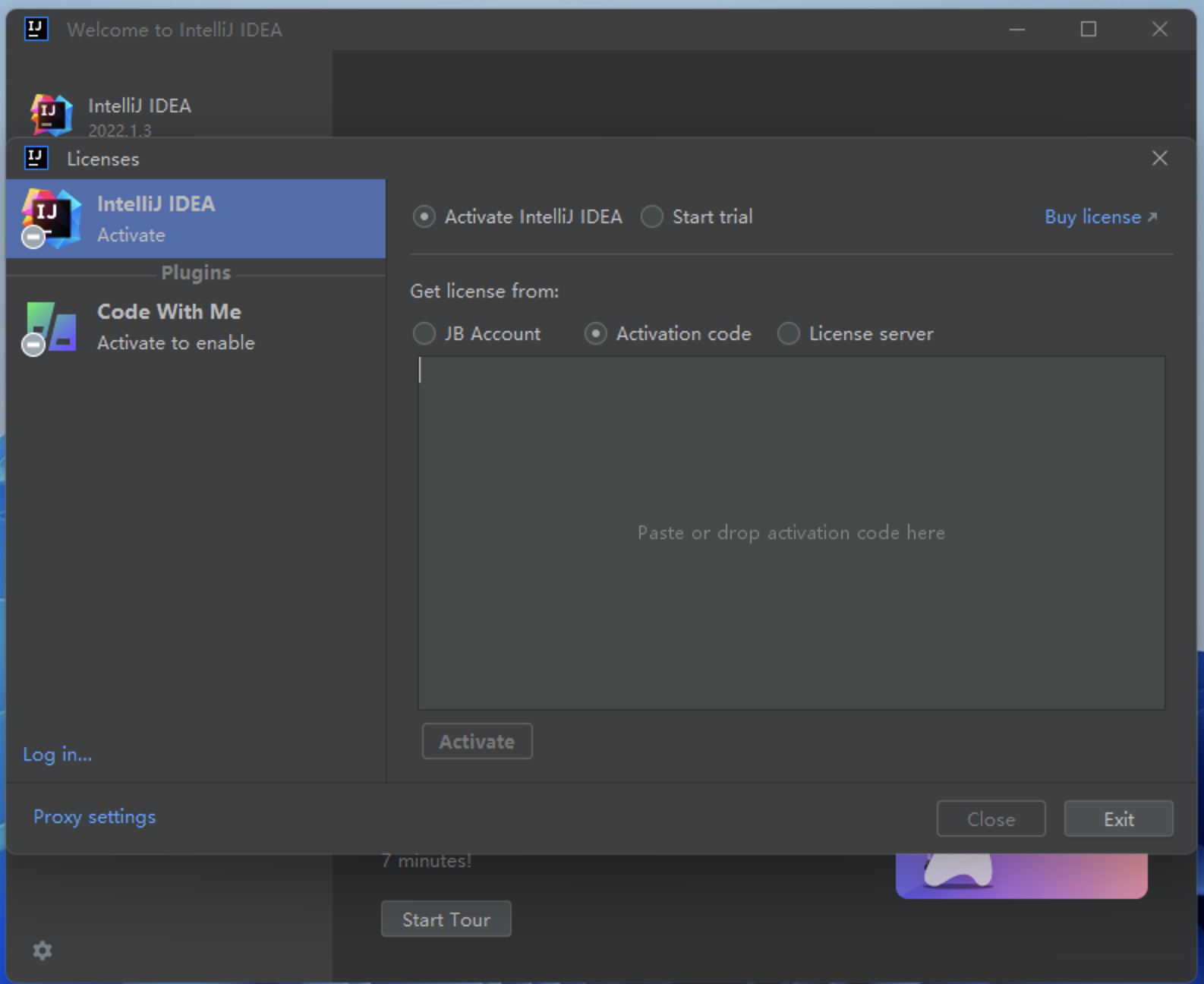Select the Start trial radio option
This screenshot has width=1204, height=984.
(x=651, y=216)
